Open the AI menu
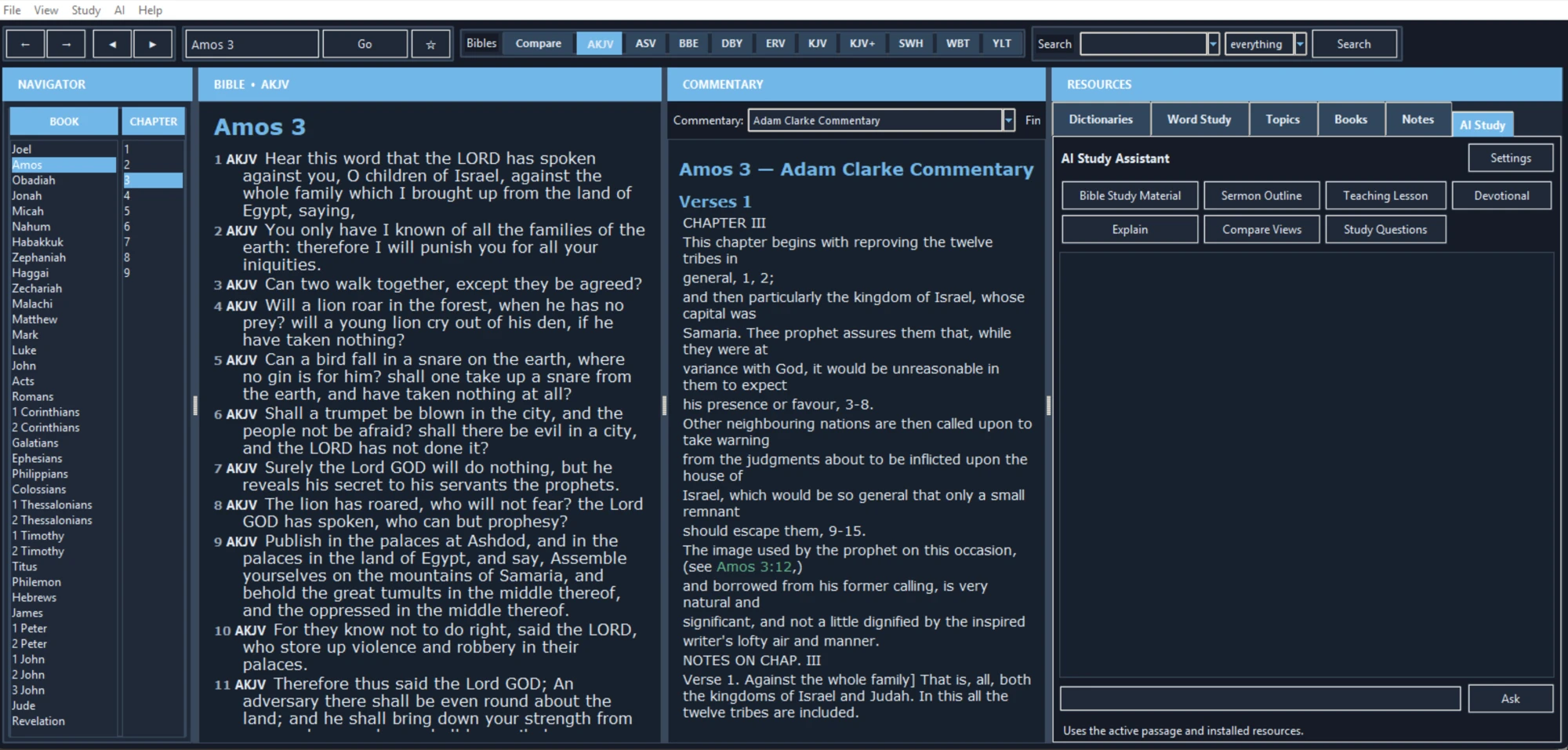 pyautogui.click(x=119, y=10)
